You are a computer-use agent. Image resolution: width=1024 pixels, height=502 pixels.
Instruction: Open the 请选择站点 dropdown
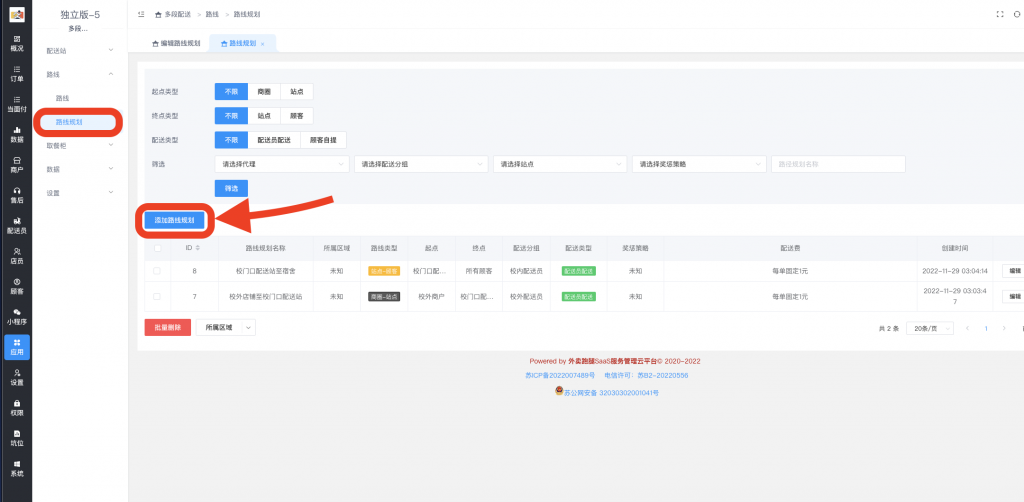click(x=560, y=164)
